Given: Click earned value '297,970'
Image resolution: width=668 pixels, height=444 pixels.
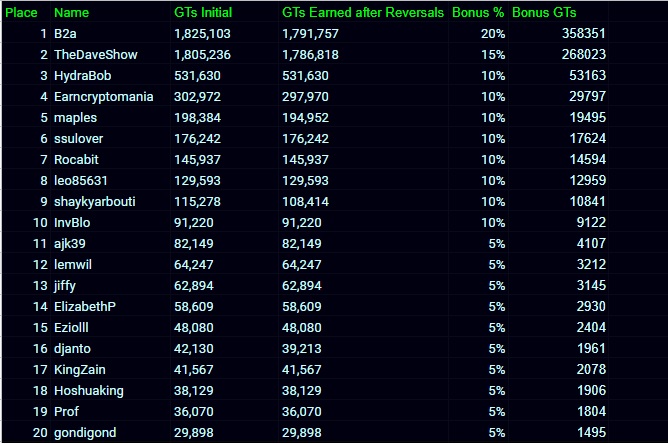Looking at the screenshot, I should pos(305,97).
